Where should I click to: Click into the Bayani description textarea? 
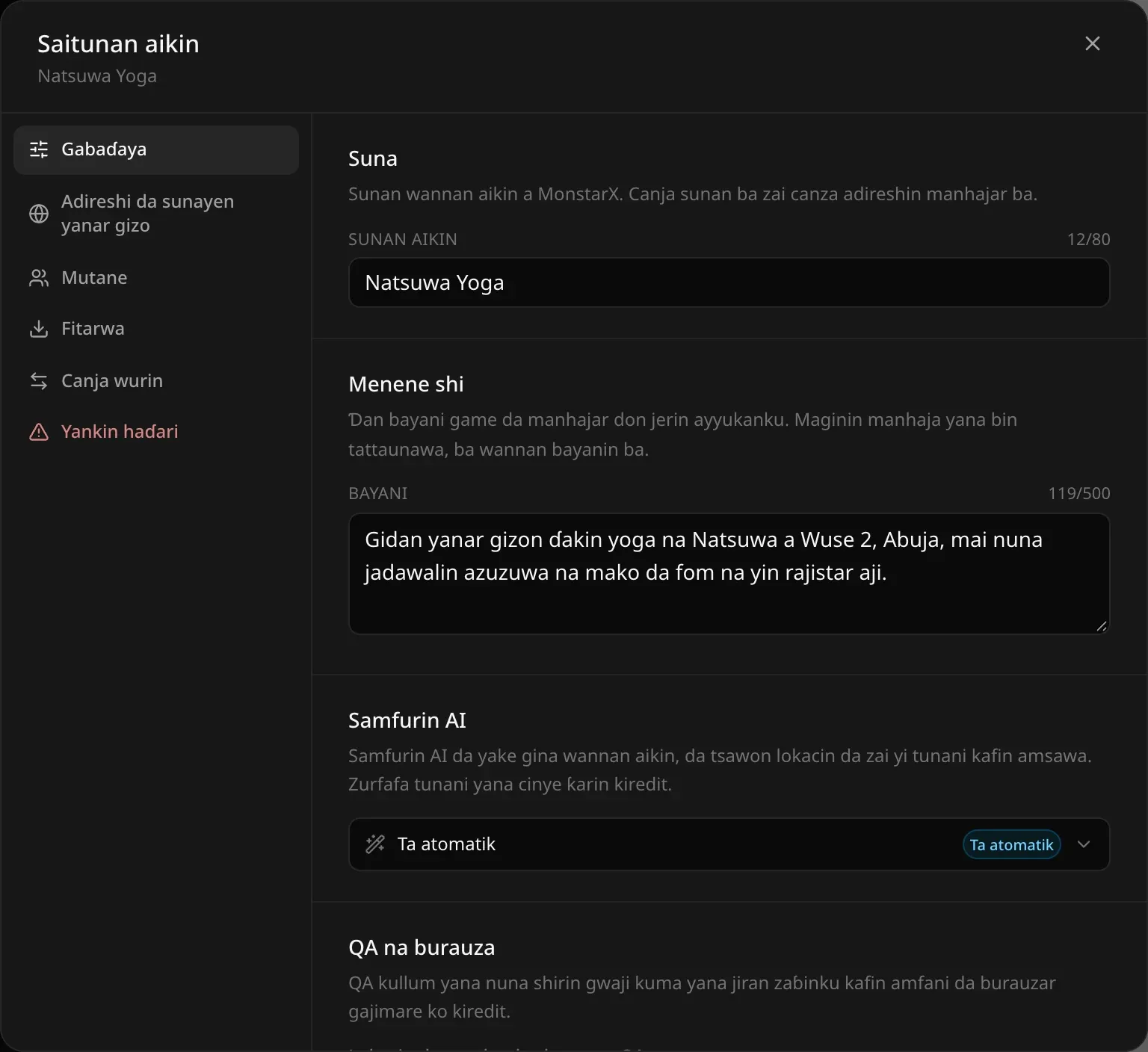tap(729, 574)
